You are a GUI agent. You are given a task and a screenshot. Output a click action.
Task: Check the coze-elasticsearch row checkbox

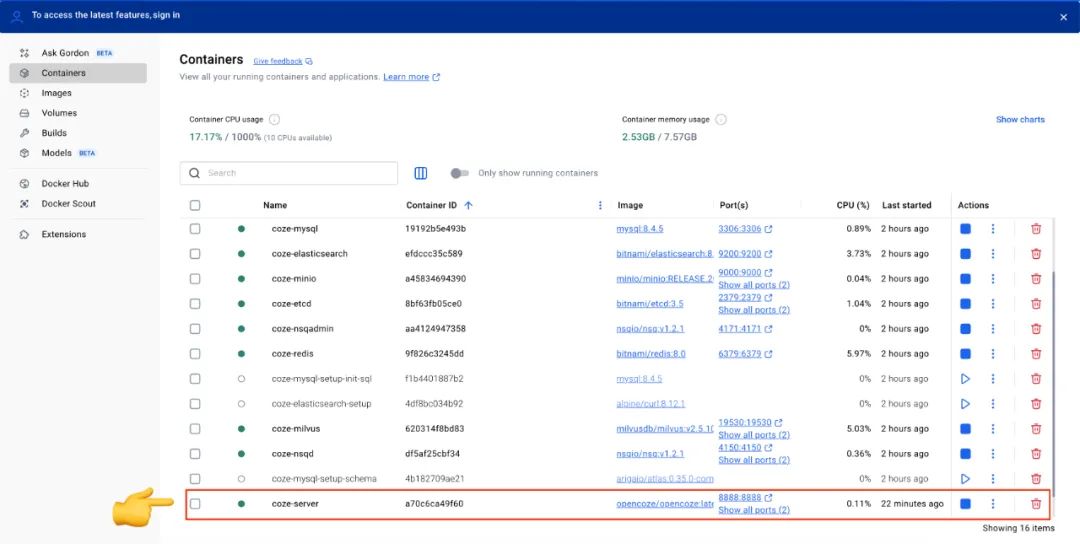(x=195, y=253)
